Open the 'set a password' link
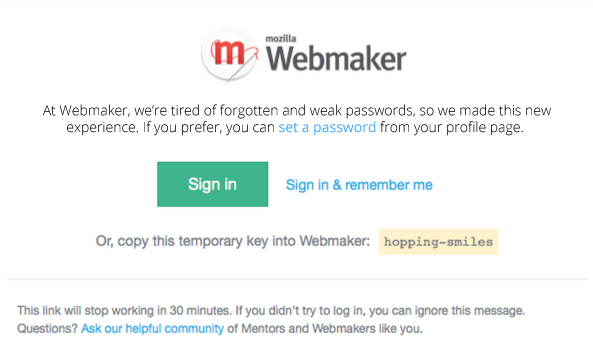The image size is (593, 360). coord(327,127)
